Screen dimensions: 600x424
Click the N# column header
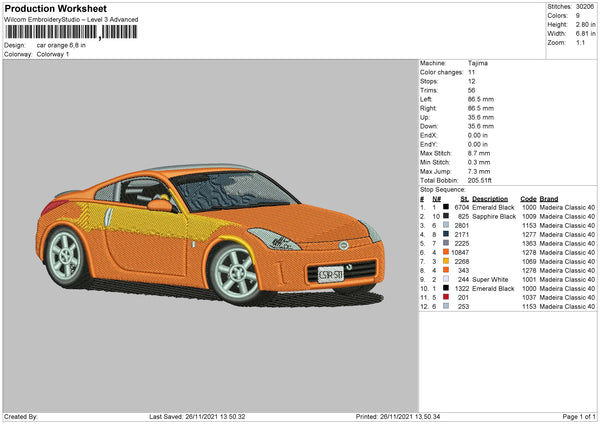tap(435, 198)
